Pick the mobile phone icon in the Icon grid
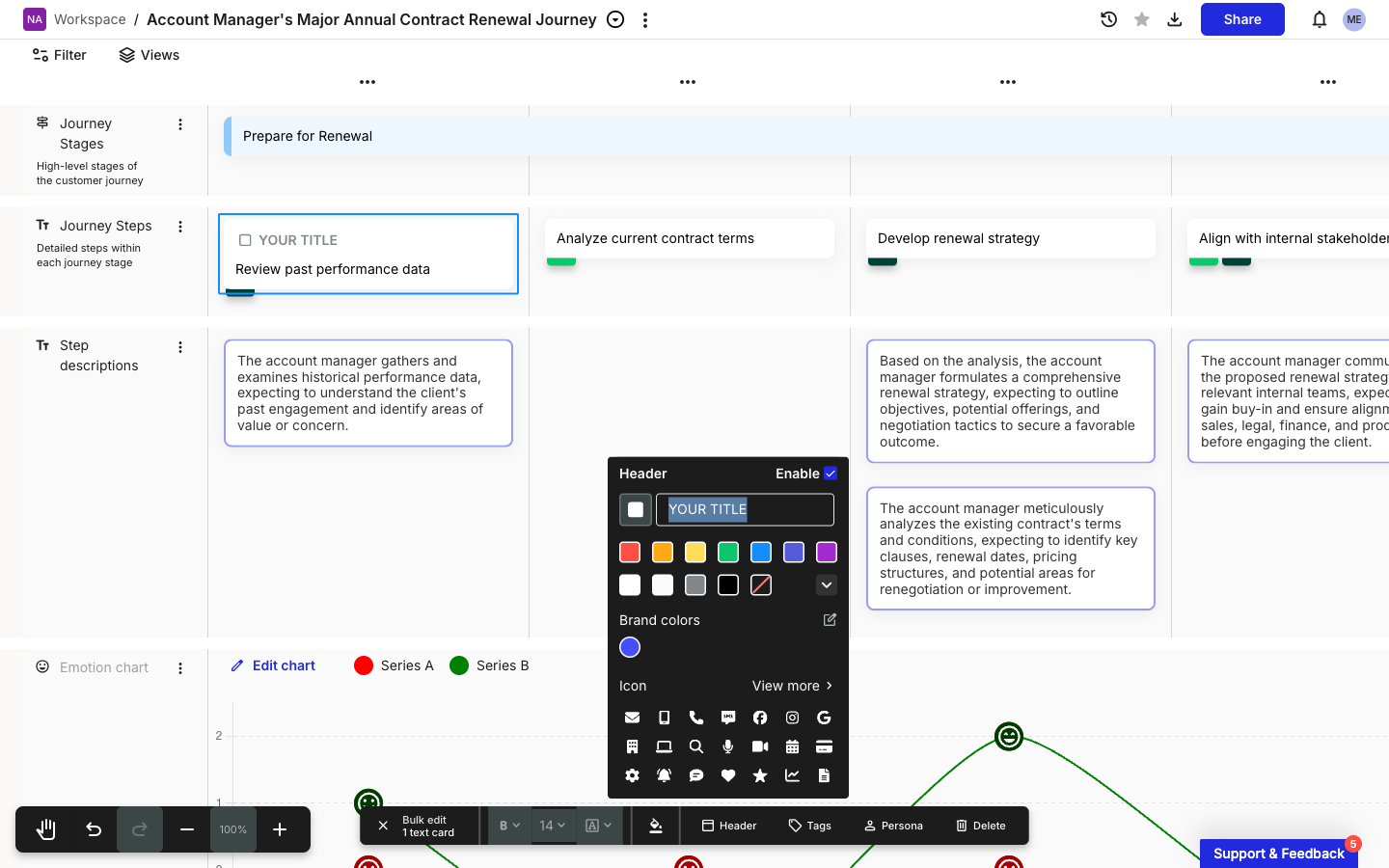 tap(664, 718)
